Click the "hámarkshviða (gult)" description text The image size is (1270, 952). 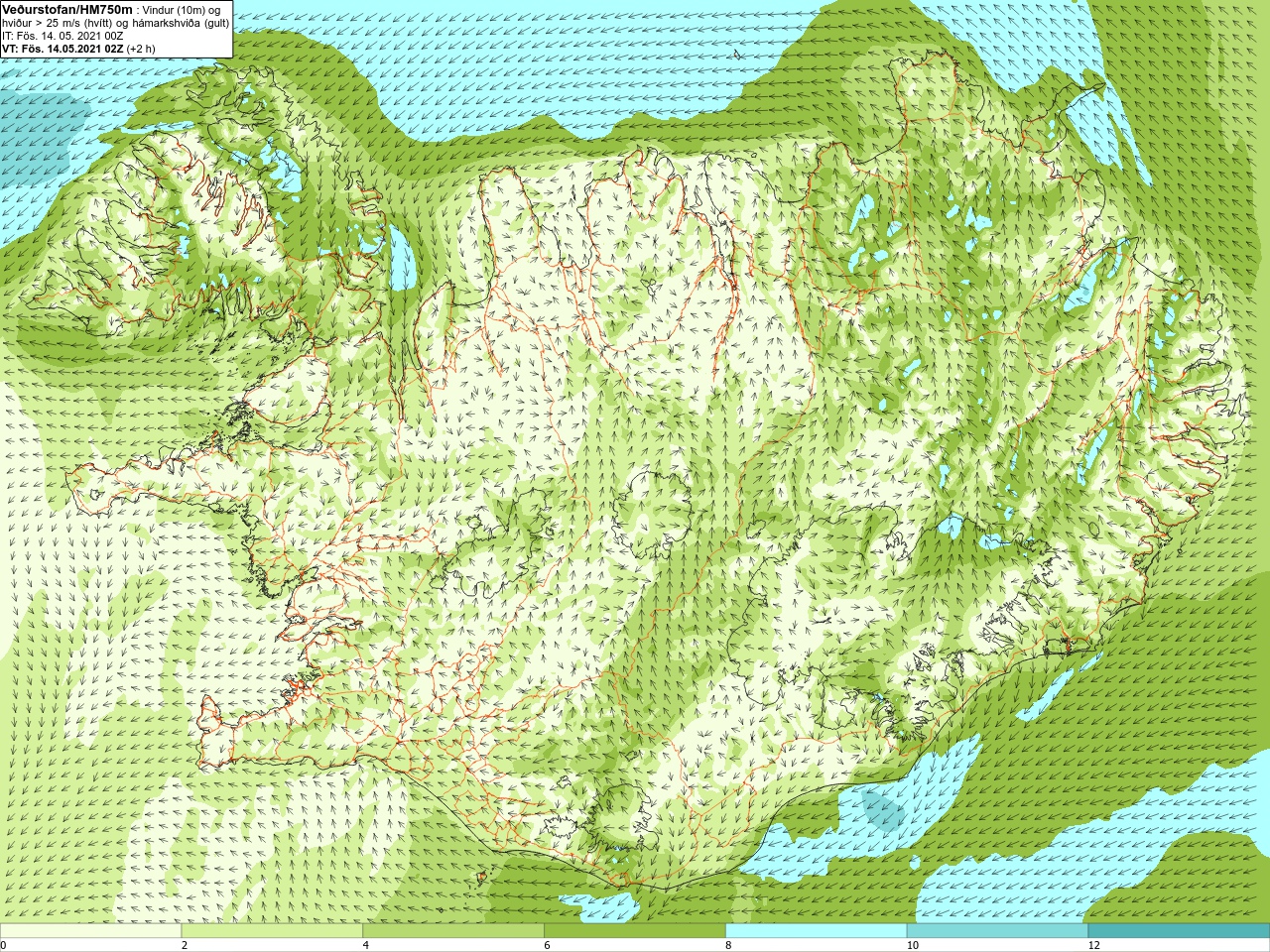click(x=180, y=23)
